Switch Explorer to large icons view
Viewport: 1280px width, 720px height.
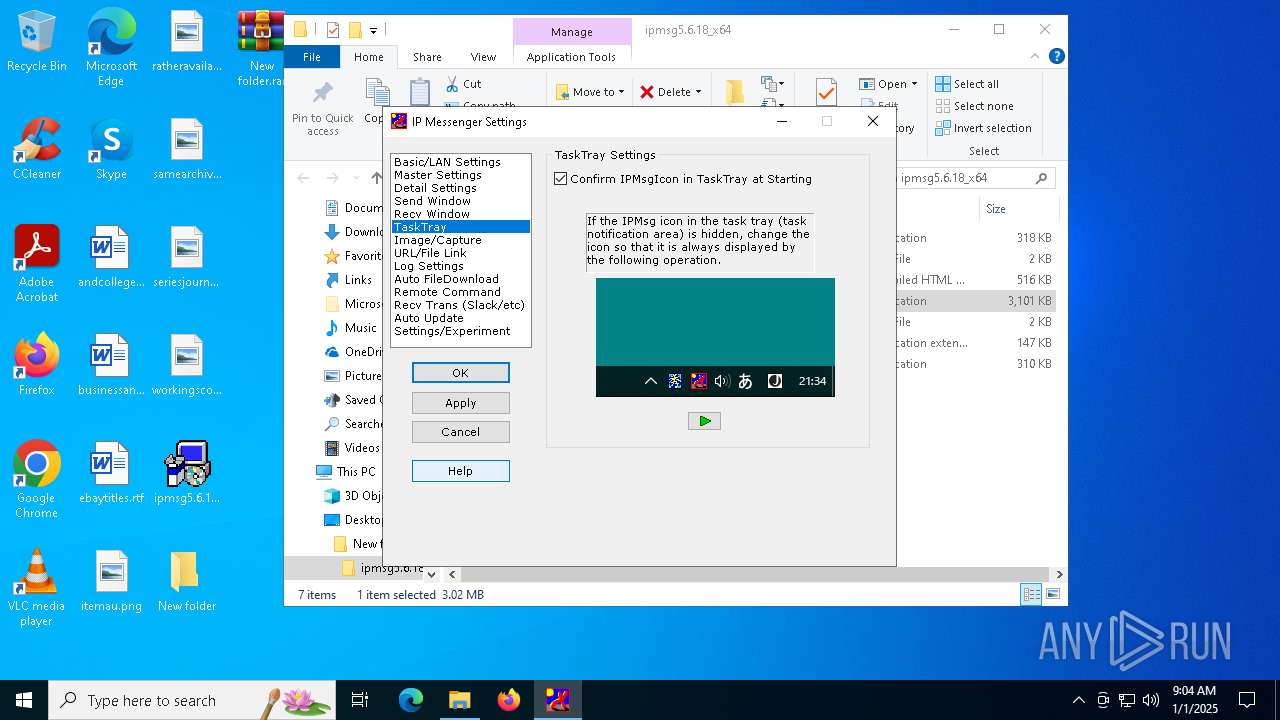pos(1052,594)
